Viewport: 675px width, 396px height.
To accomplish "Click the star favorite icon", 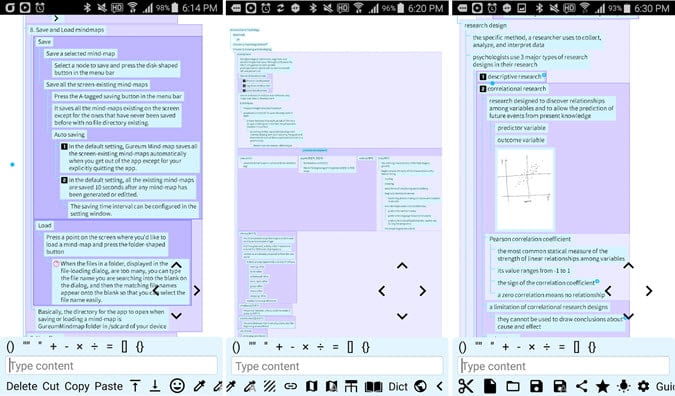I will (x=603, y=386).
